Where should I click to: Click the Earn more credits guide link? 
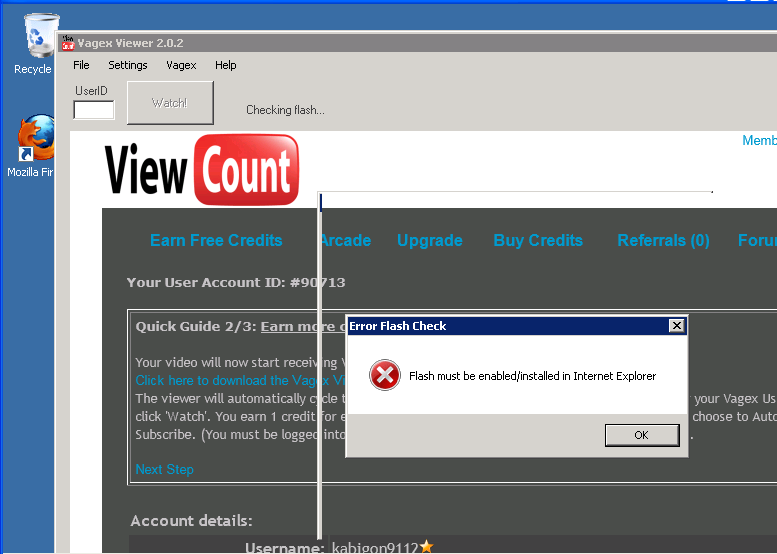(303, 326)
